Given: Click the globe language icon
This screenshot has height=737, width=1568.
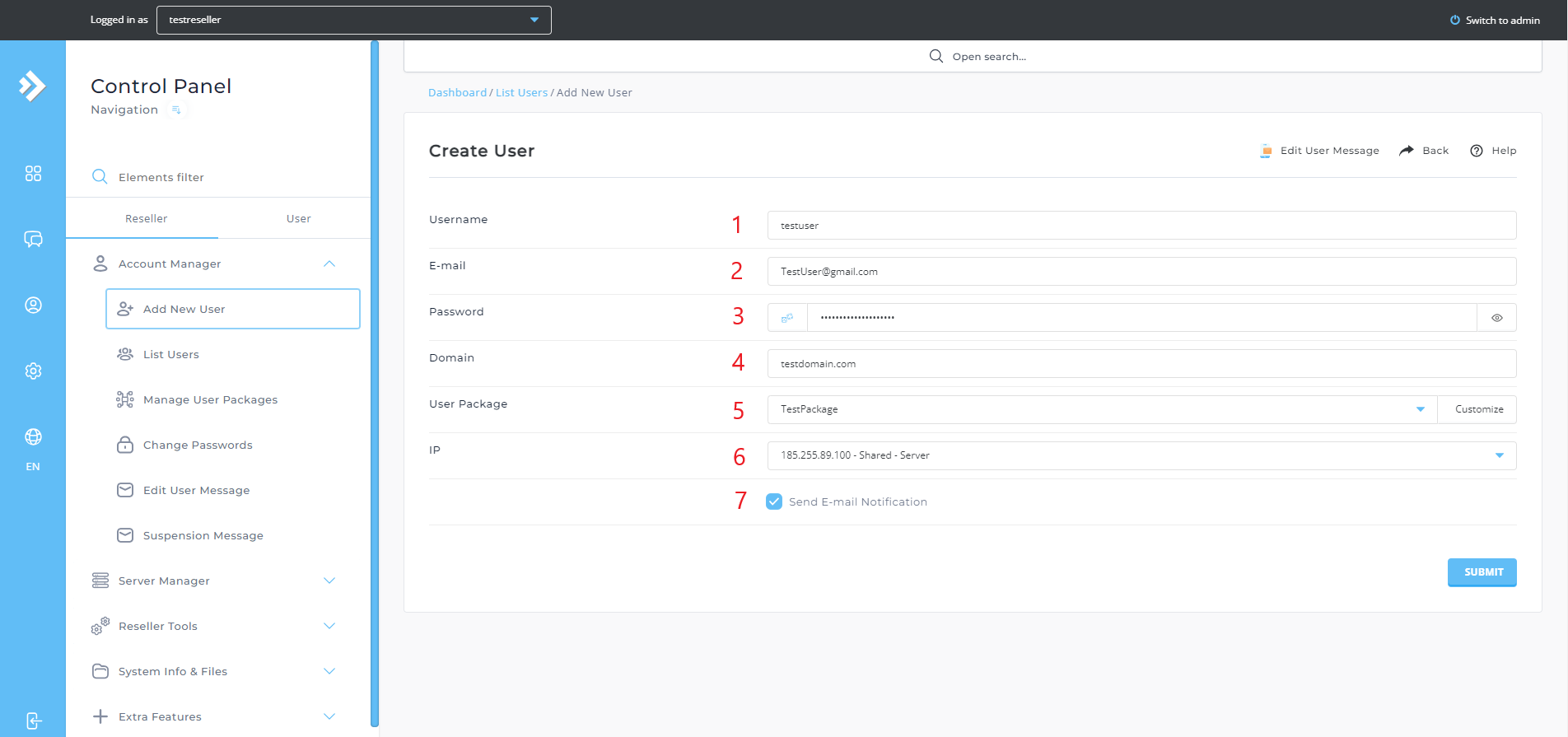Looking at the screenshot, I should [x=33, y=437].
